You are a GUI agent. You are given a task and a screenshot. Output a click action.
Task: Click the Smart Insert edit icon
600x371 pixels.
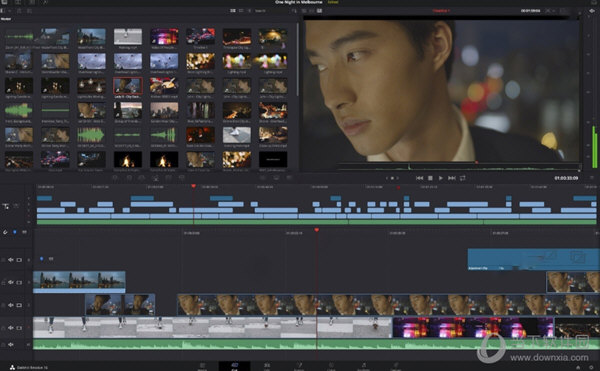tap(115, 178)
